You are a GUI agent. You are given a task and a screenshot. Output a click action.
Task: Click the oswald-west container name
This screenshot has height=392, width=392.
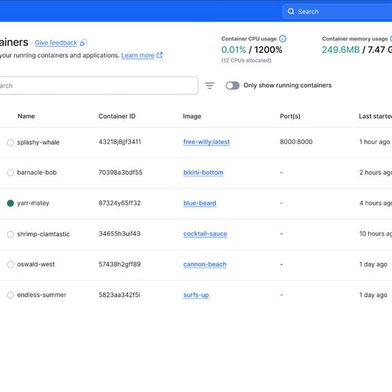36,264
